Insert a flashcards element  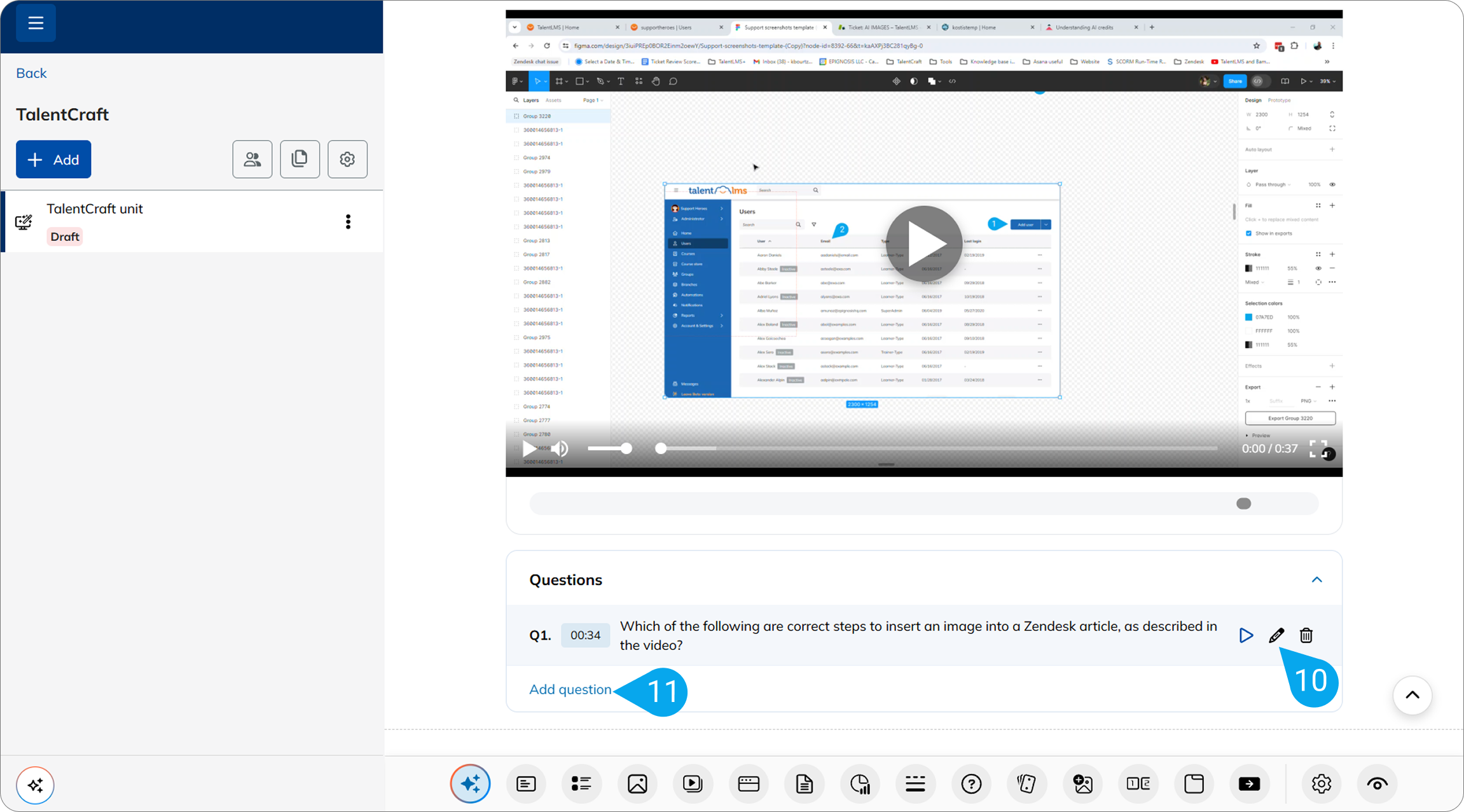(1027, 784)
